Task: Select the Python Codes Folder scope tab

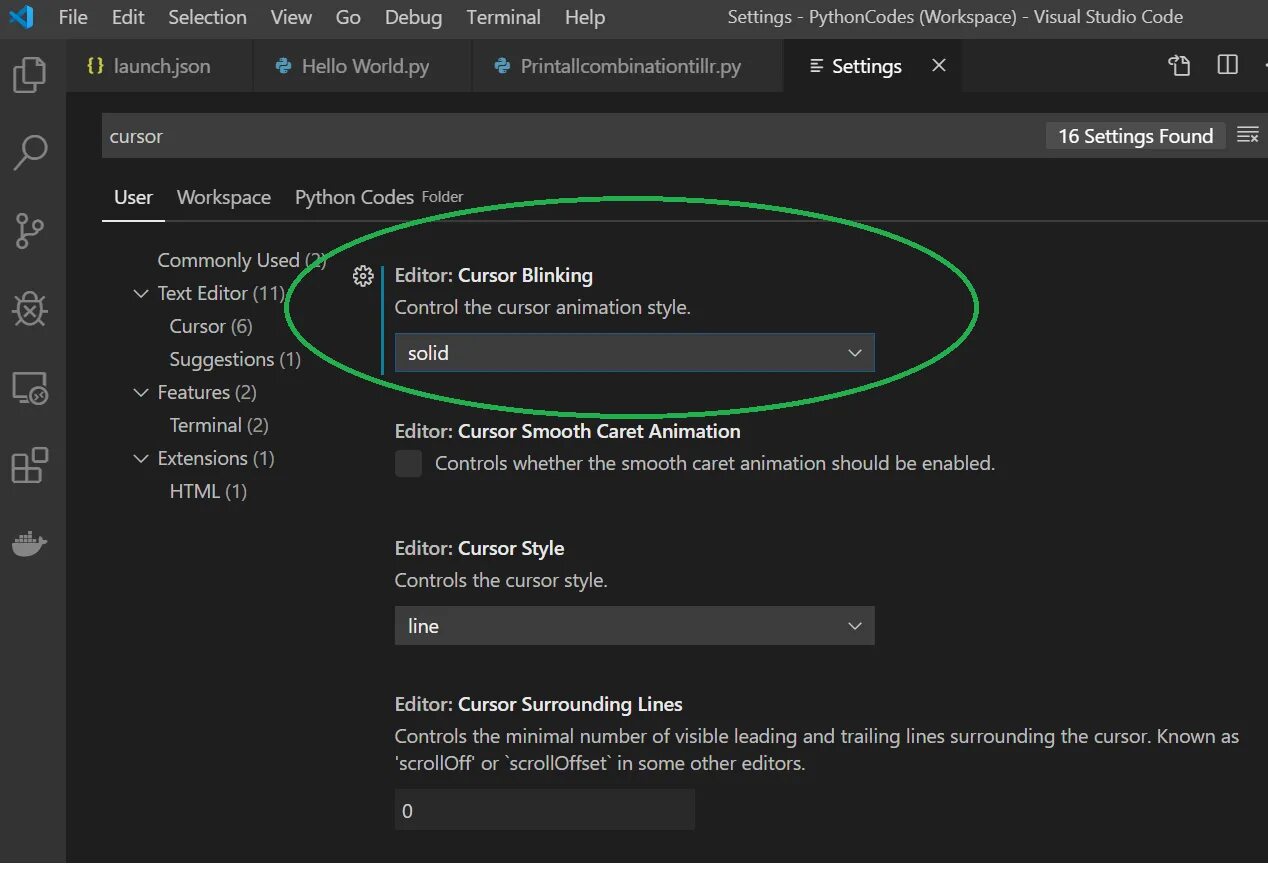Action: pos(379,197)
